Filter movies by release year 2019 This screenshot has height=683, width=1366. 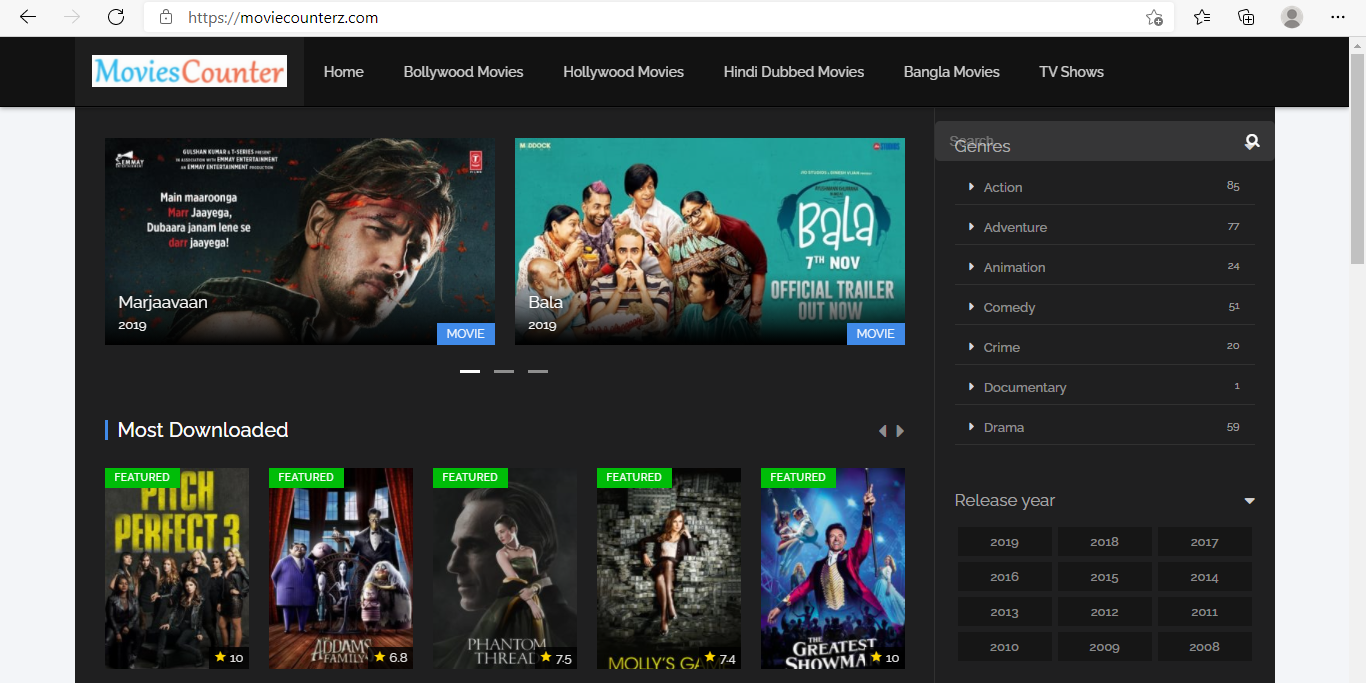click(1004, 542)
